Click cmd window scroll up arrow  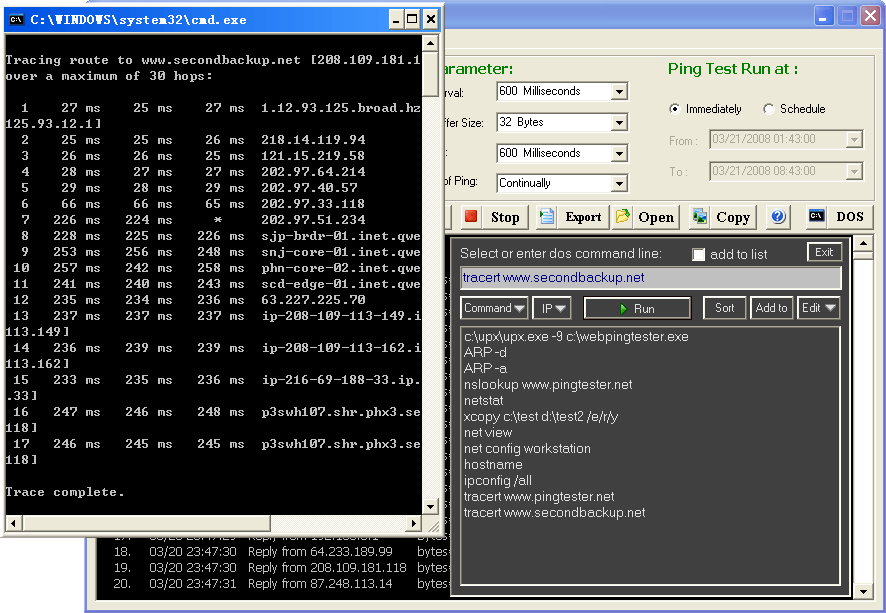pyautogui.click(x=430, y=43)
